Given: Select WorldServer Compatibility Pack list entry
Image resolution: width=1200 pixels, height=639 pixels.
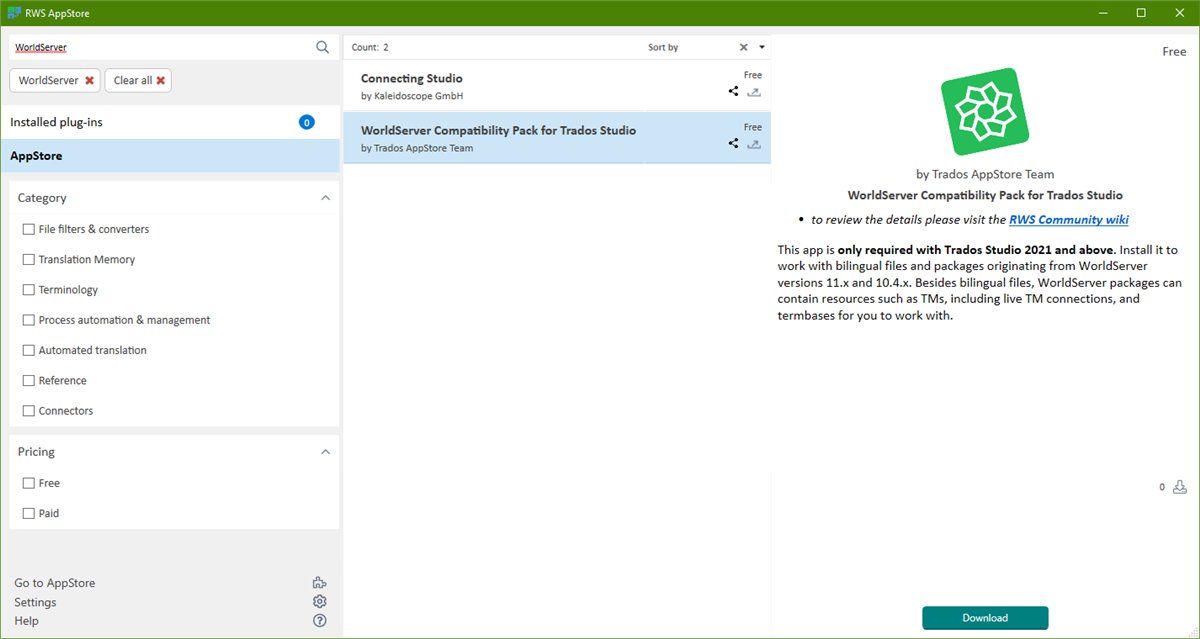Looking at the screenshot, I should [557, 138].
